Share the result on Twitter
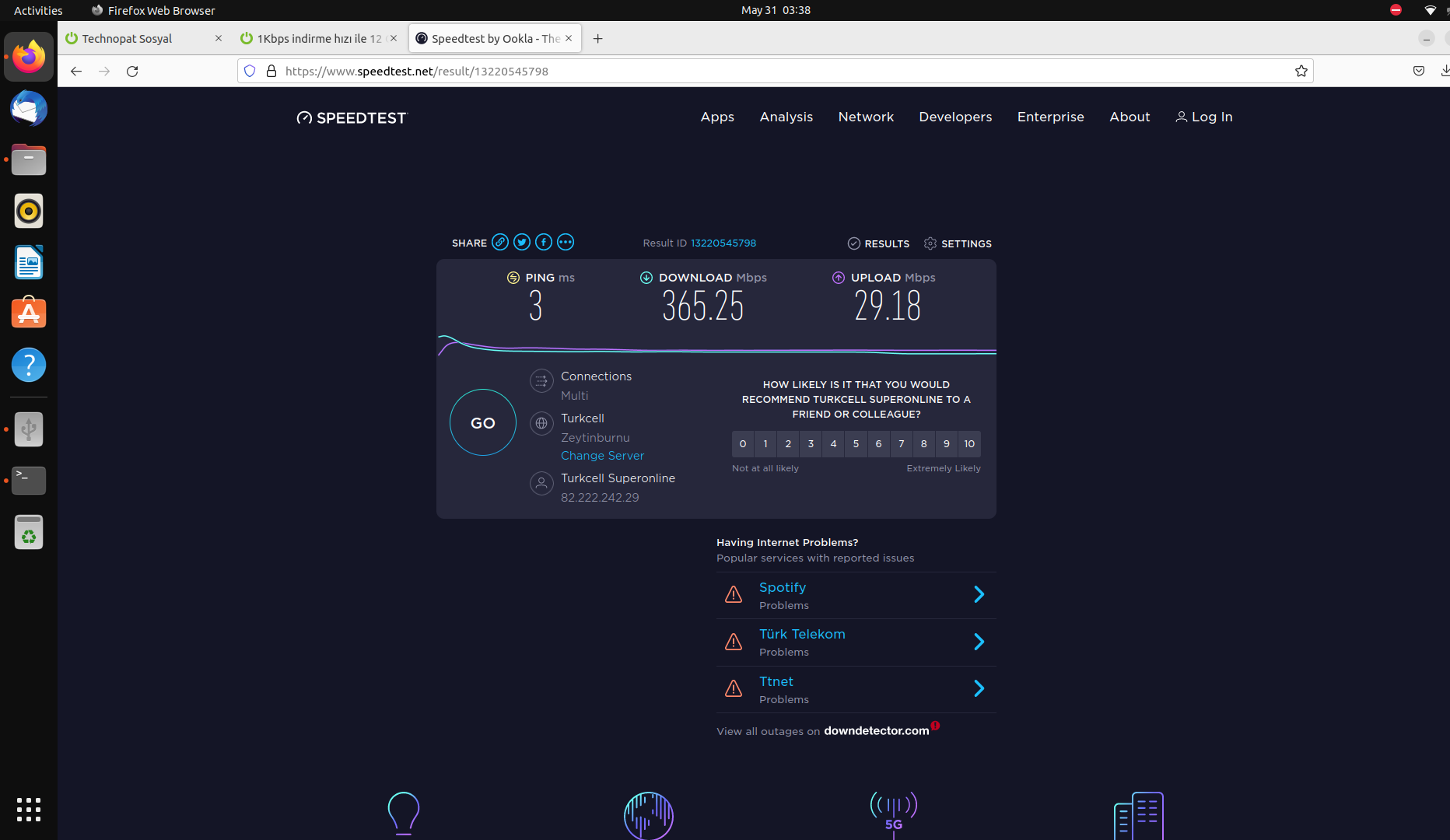1450x840 pixels. click(x=522, y=243)
